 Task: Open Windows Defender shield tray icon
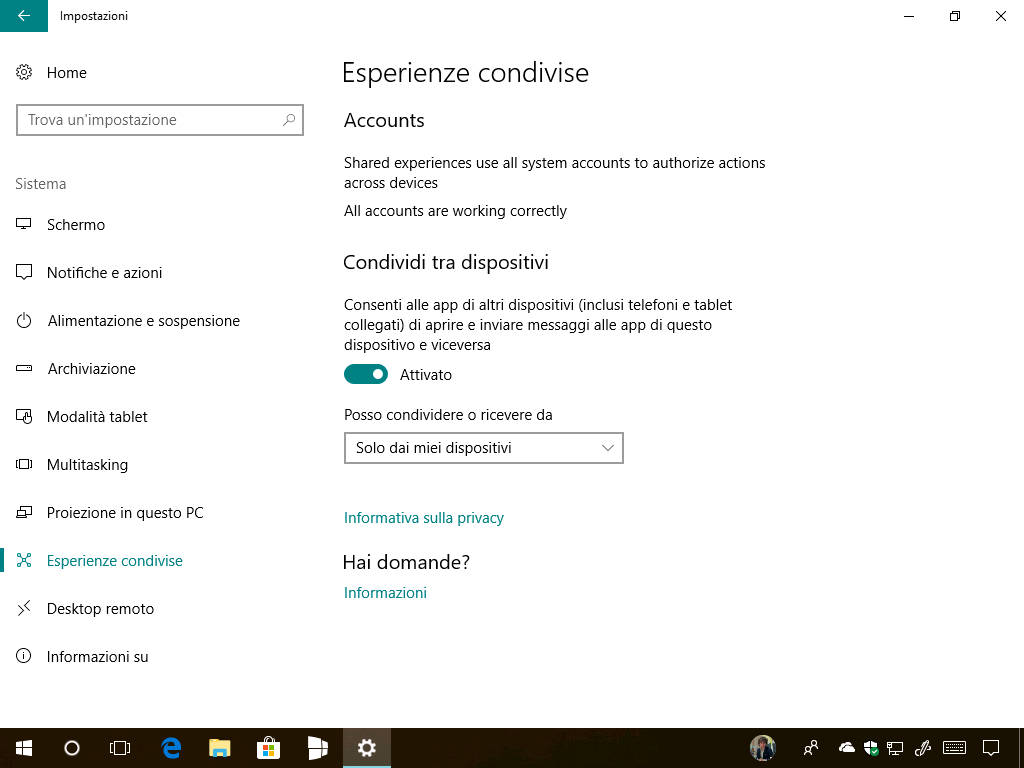tap(871, 748)
